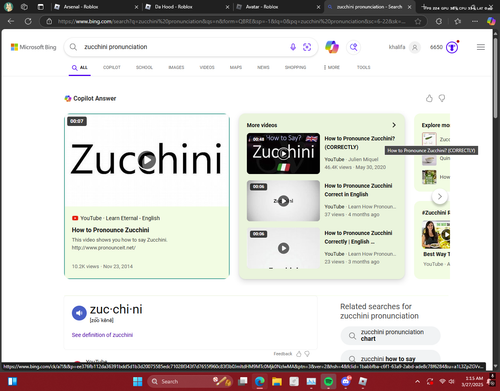
Task: Open visual search camera icon
Action: click(x=307, y=47)
